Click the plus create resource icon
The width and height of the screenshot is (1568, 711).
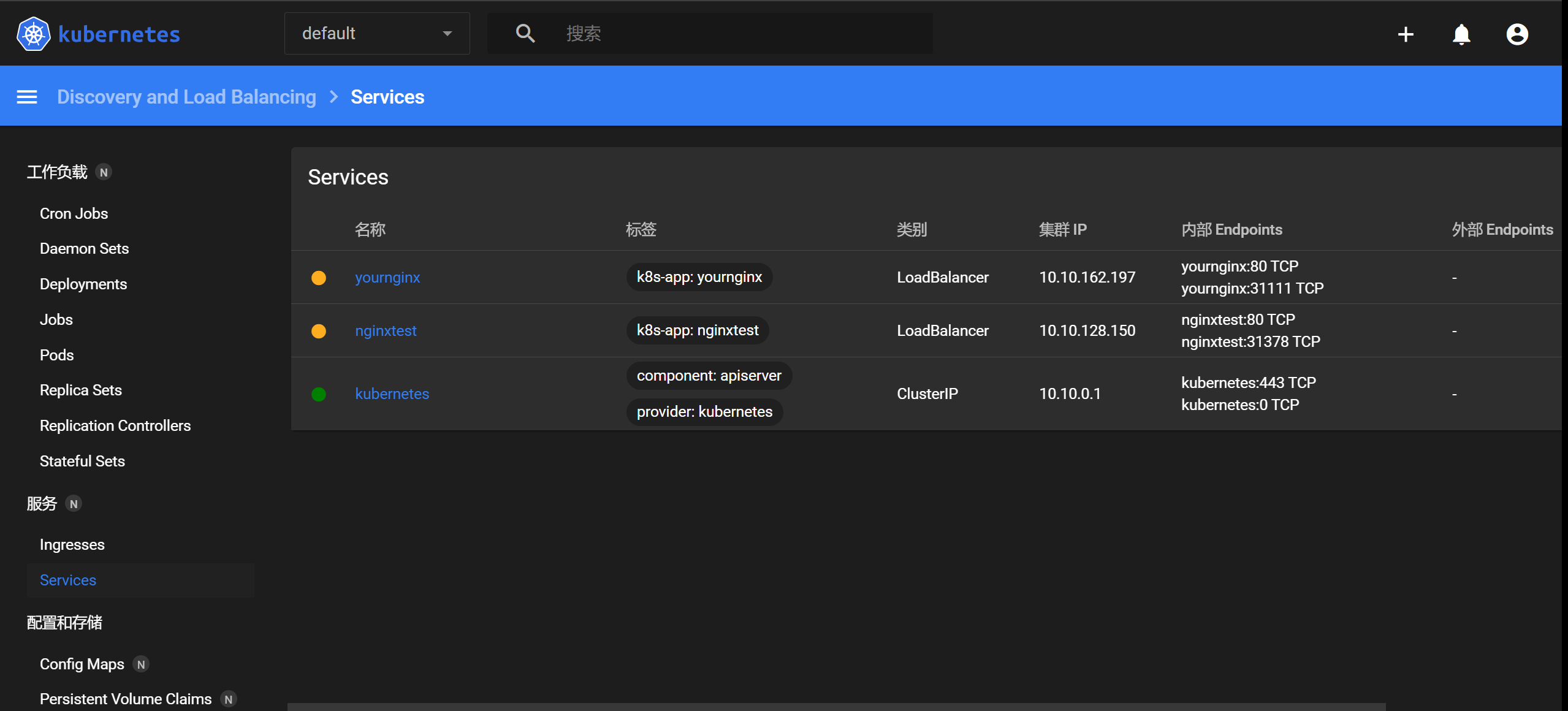[x=1406, y=34]
